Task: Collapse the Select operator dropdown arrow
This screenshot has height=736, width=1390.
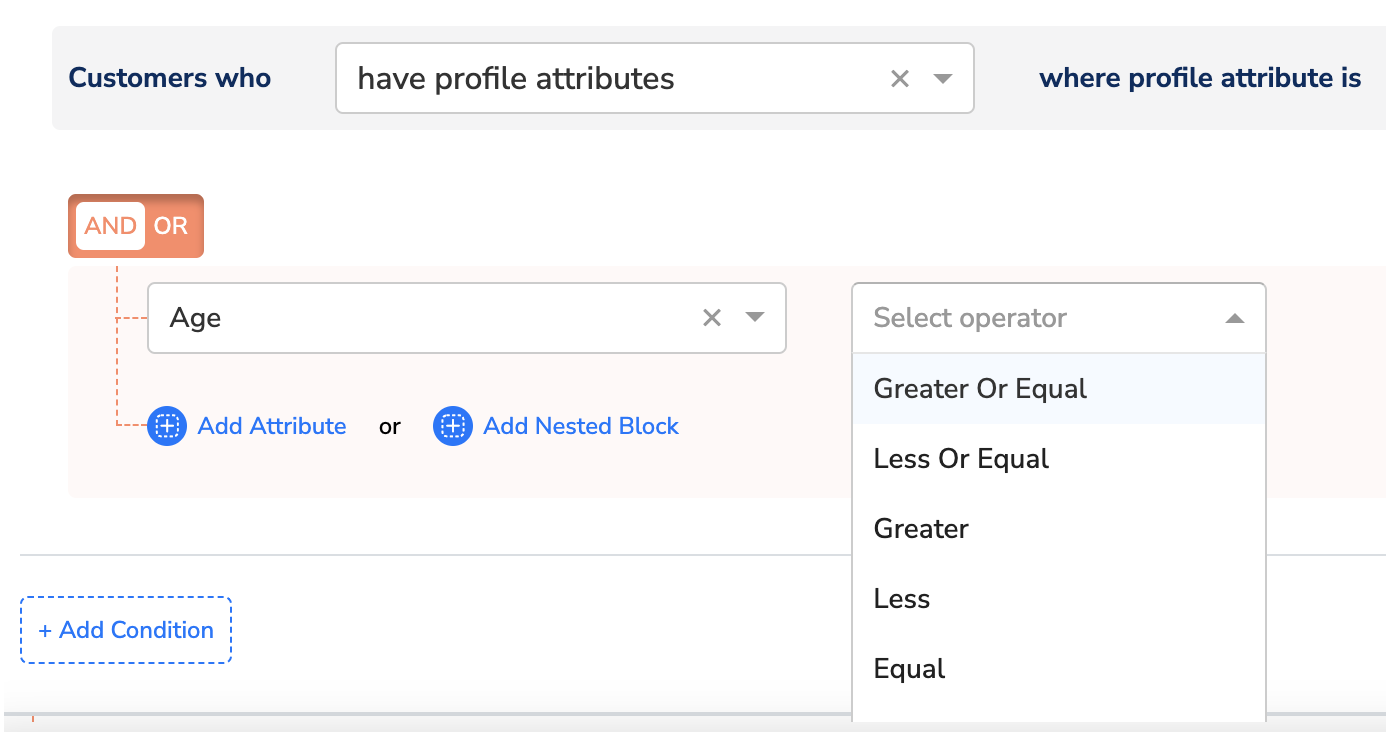Action: 1235,319
